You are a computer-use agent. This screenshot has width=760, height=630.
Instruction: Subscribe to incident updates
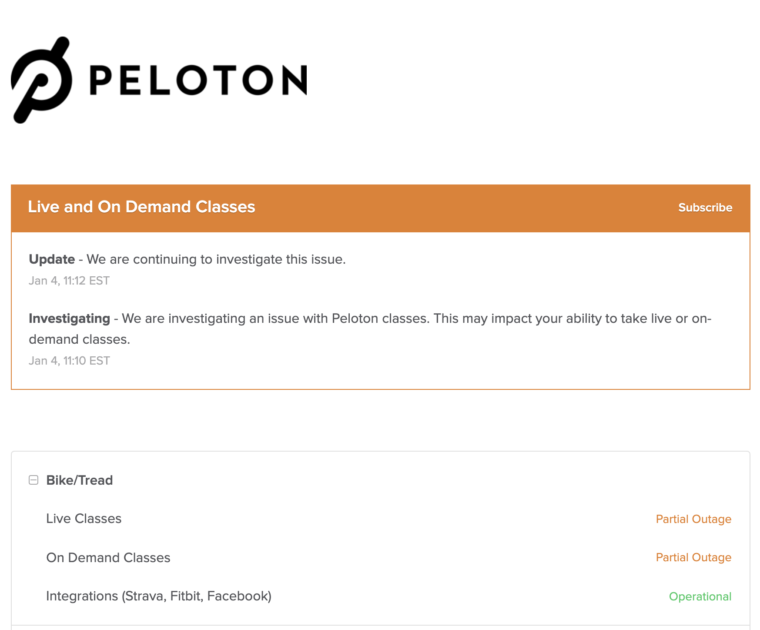tap(705, 208)
